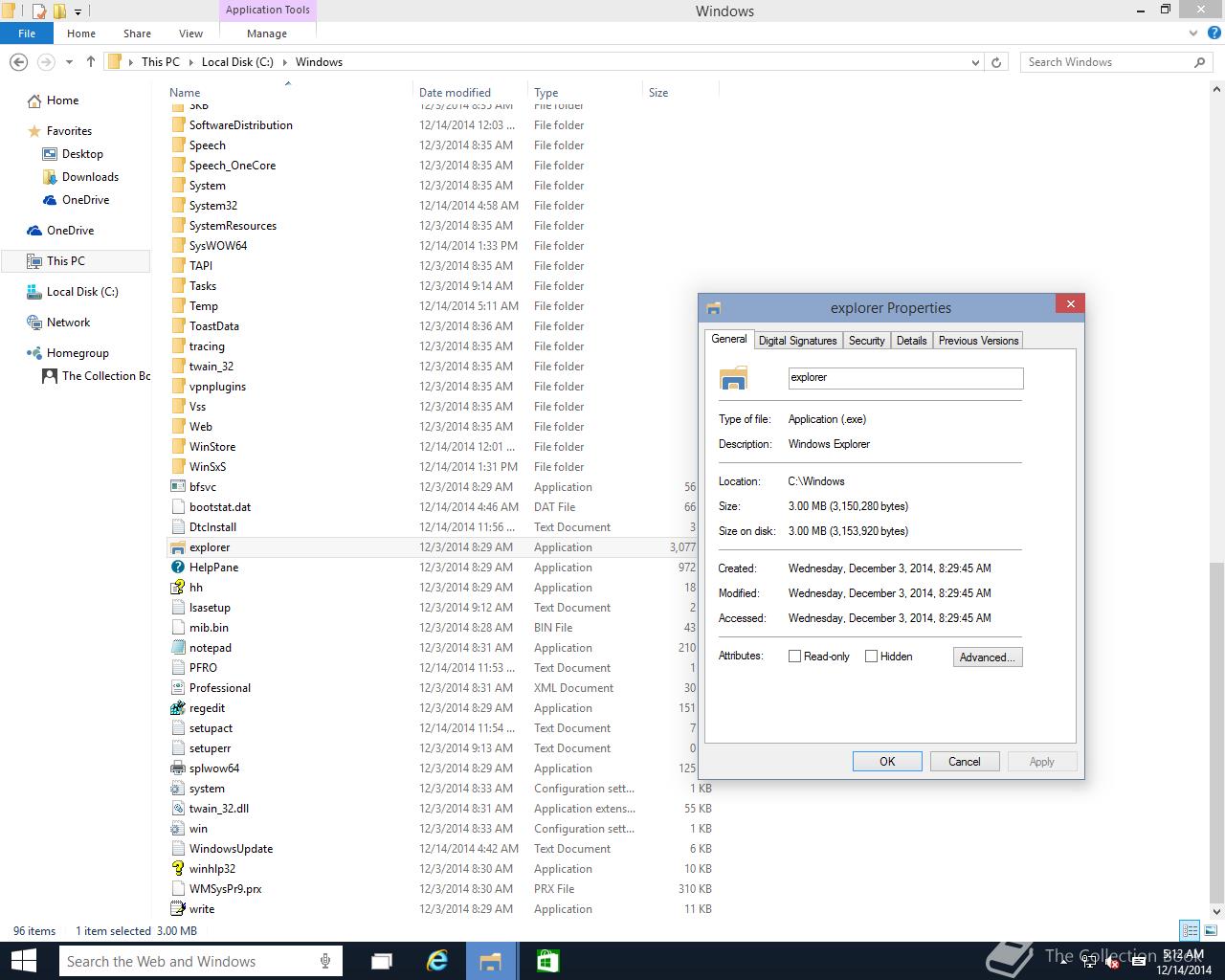Sort files by Type column

(x=585, y=93)
